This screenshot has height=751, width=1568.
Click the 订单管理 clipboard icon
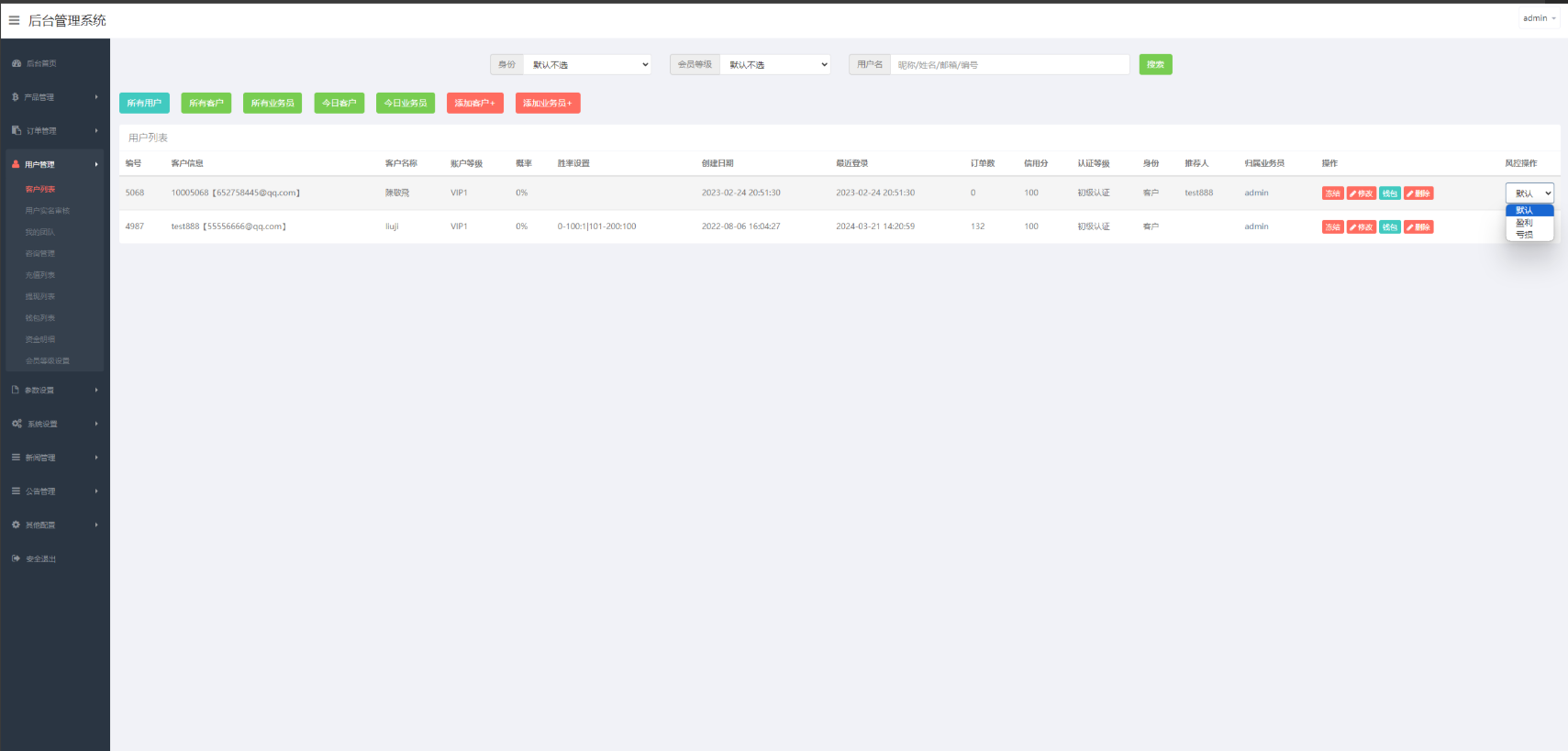(x=17, y=131)
